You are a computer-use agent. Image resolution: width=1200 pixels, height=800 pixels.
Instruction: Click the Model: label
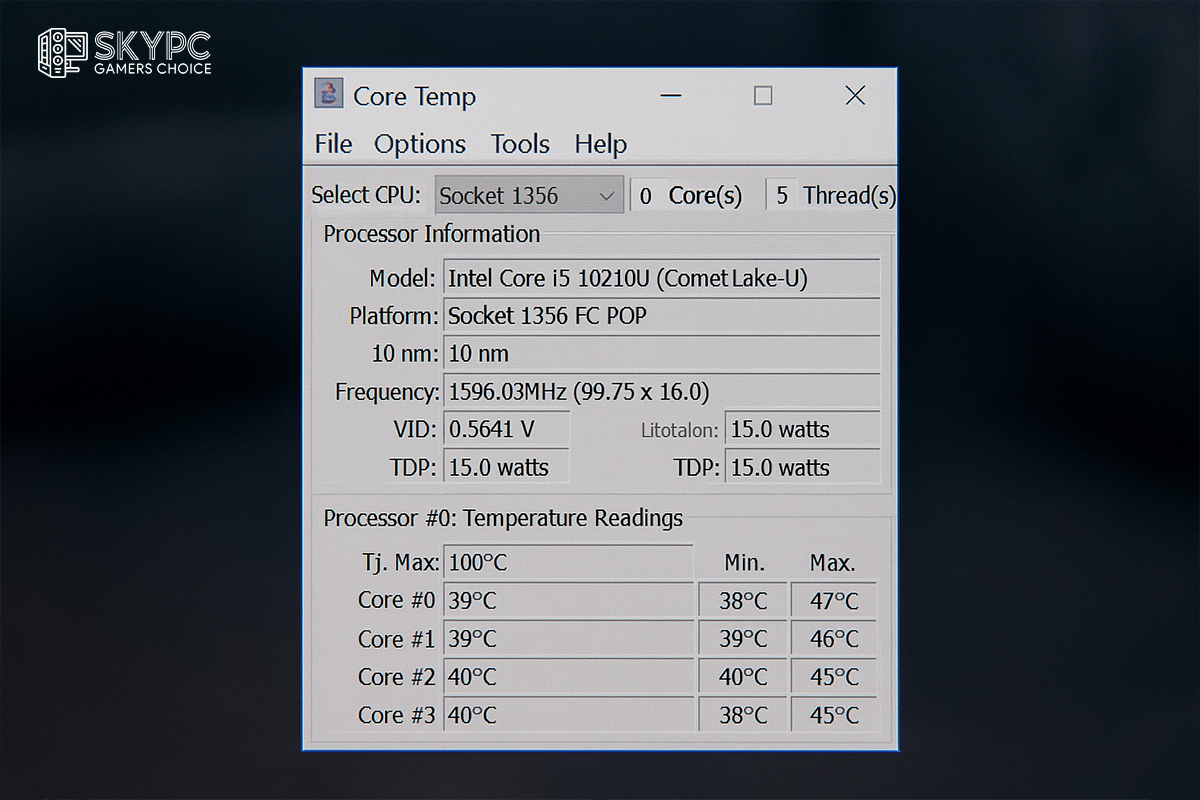[402, 278]
